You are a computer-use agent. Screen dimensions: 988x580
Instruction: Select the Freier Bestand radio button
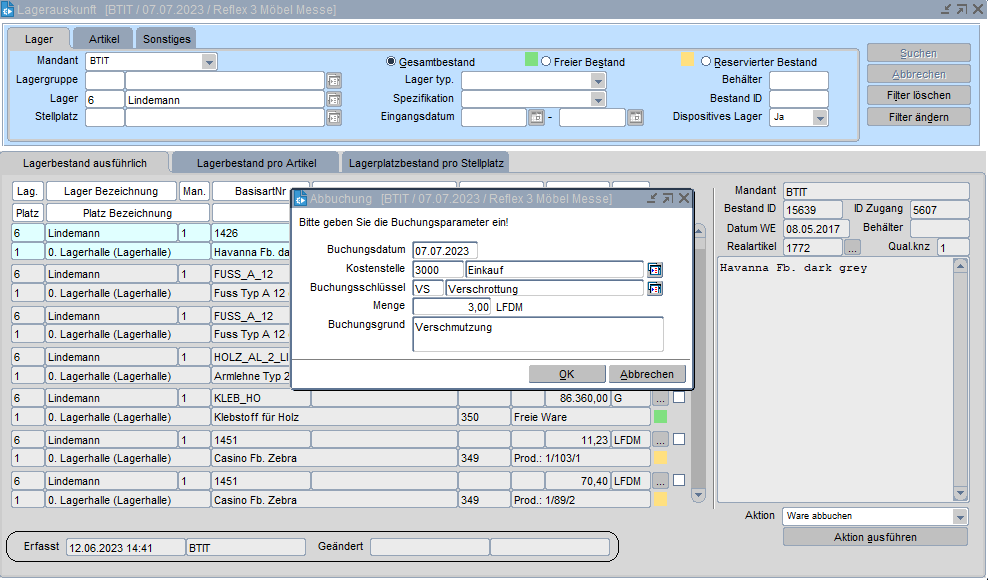point(546,62)
